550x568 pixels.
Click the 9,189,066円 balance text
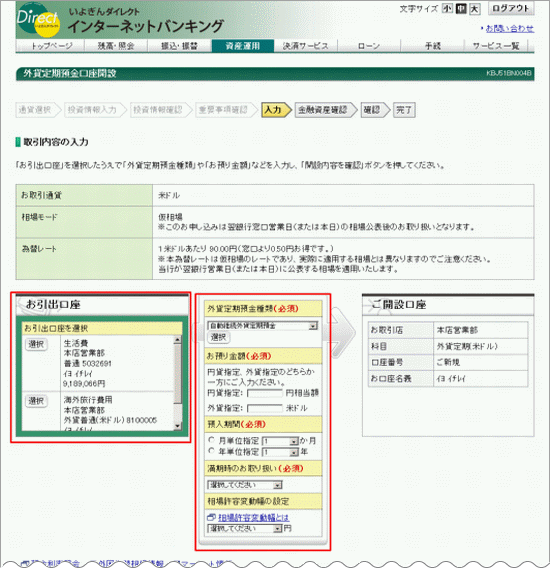pyautogui.click(x=84, y=384)
